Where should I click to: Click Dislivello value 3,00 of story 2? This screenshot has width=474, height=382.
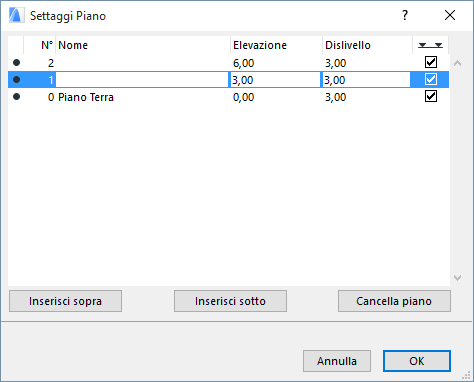click(x=336, y=63)
